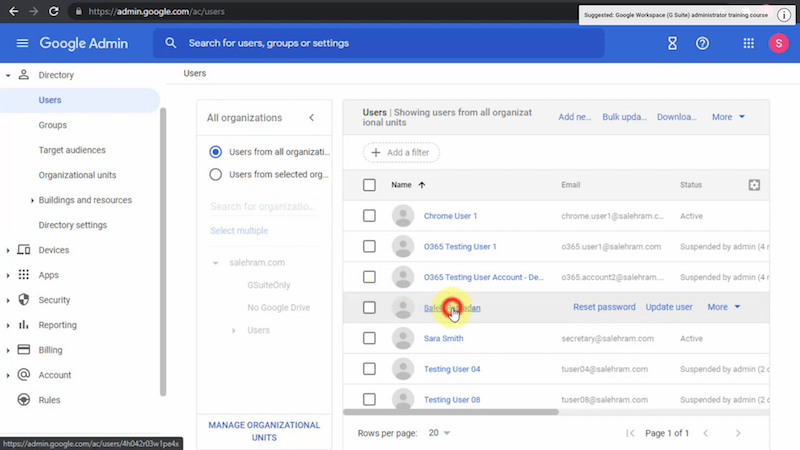The width and height of the screenshot is (800, 450).
Task: Expand the Security section arrow
Action: [x=8, y=300]
